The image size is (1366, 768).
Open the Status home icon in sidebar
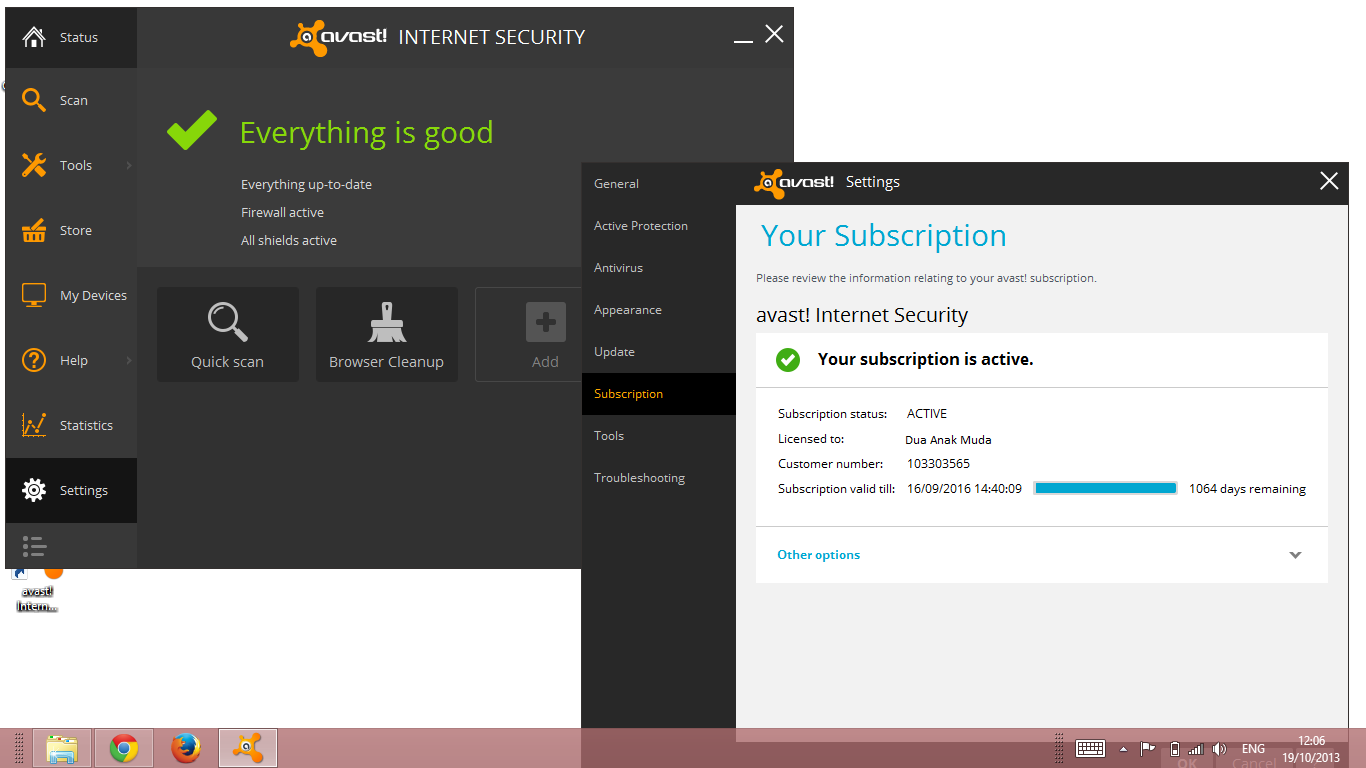click(34, 37)
